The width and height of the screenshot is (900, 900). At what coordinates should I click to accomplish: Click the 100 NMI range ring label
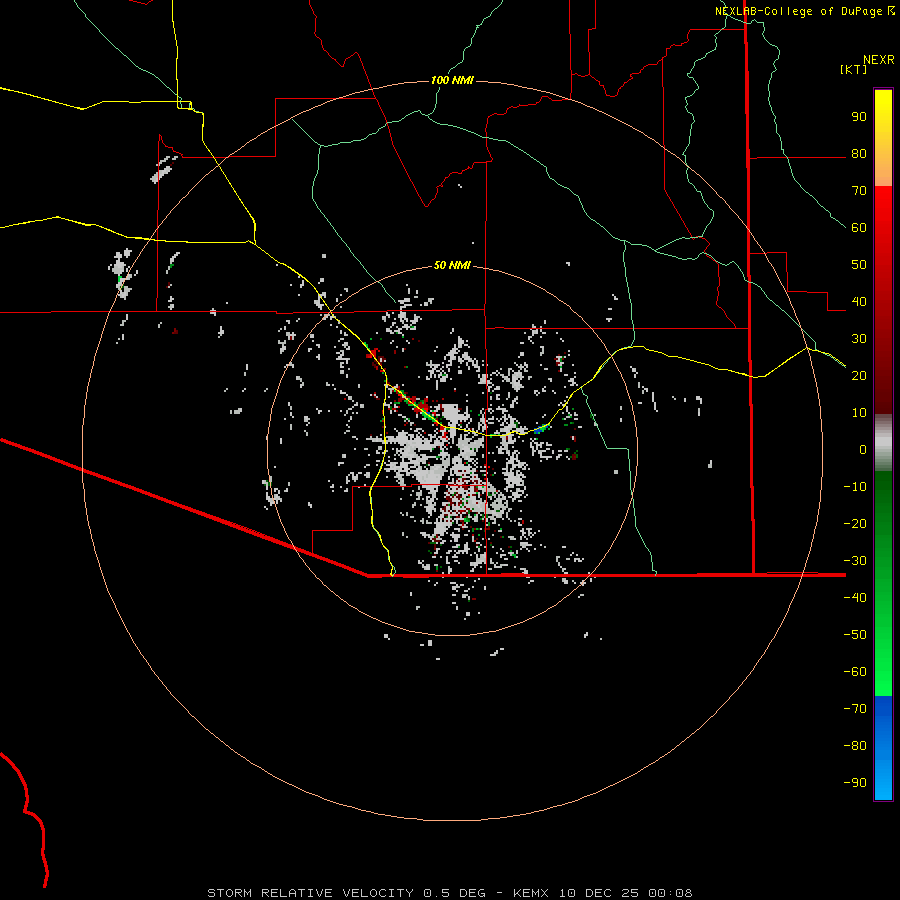pyautogui.click(x=452, y=80)
